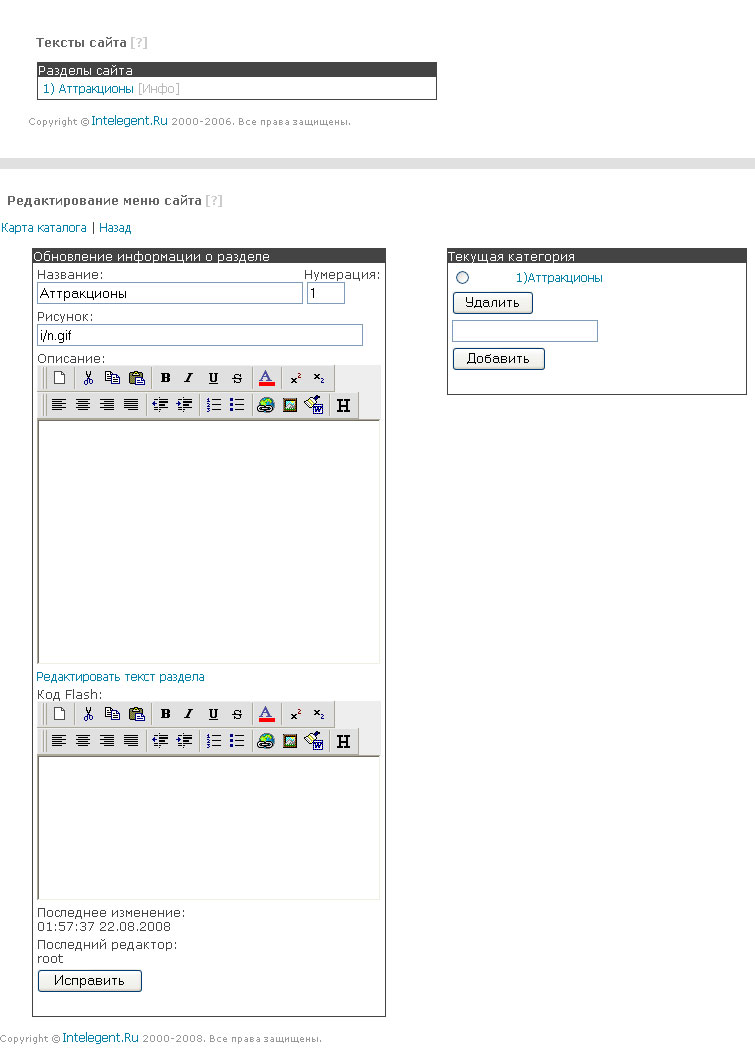Image resolution: width=755 pixels, height=1049 pixels.
Task: Open the Карта каталога link
Action: click(44, 227)
